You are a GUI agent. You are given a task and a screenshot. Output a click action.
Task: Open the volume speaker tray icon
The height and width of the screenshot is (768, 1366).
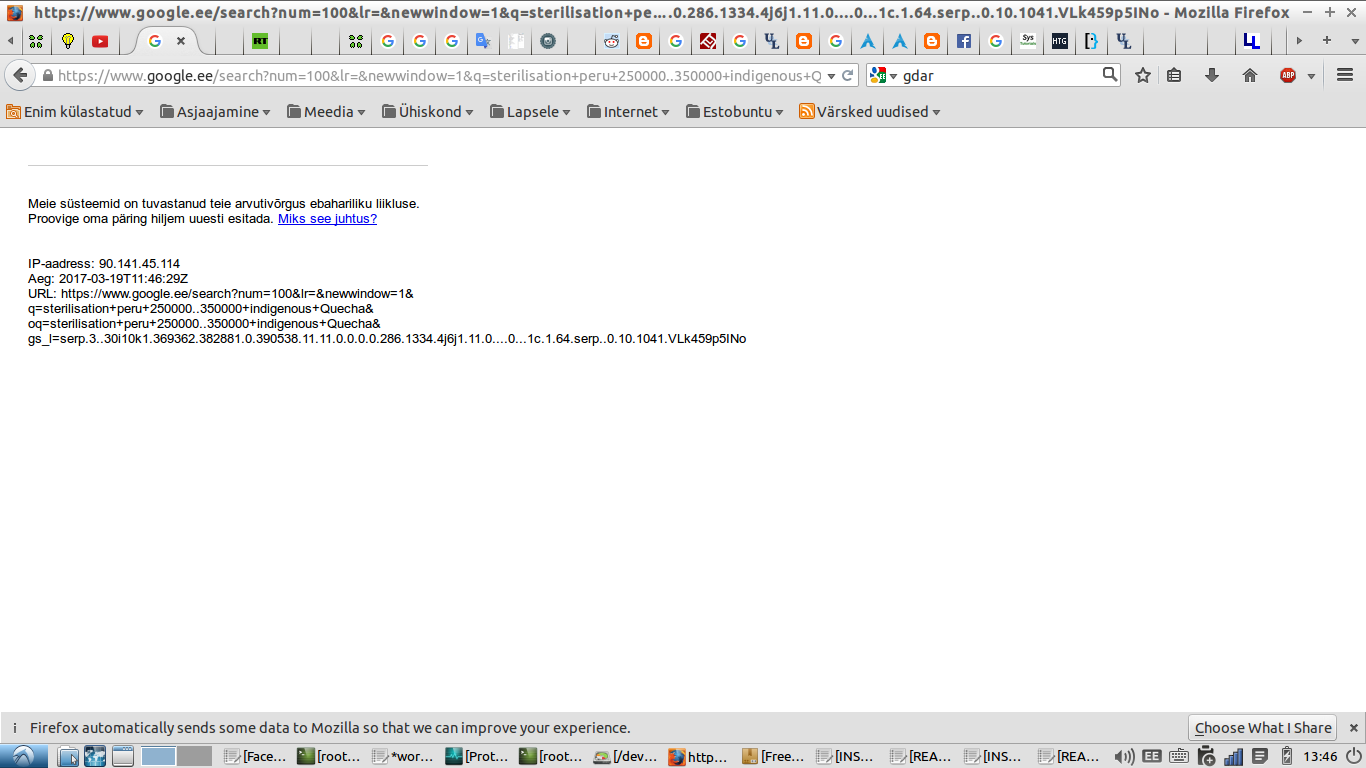tap(1124, 756)
